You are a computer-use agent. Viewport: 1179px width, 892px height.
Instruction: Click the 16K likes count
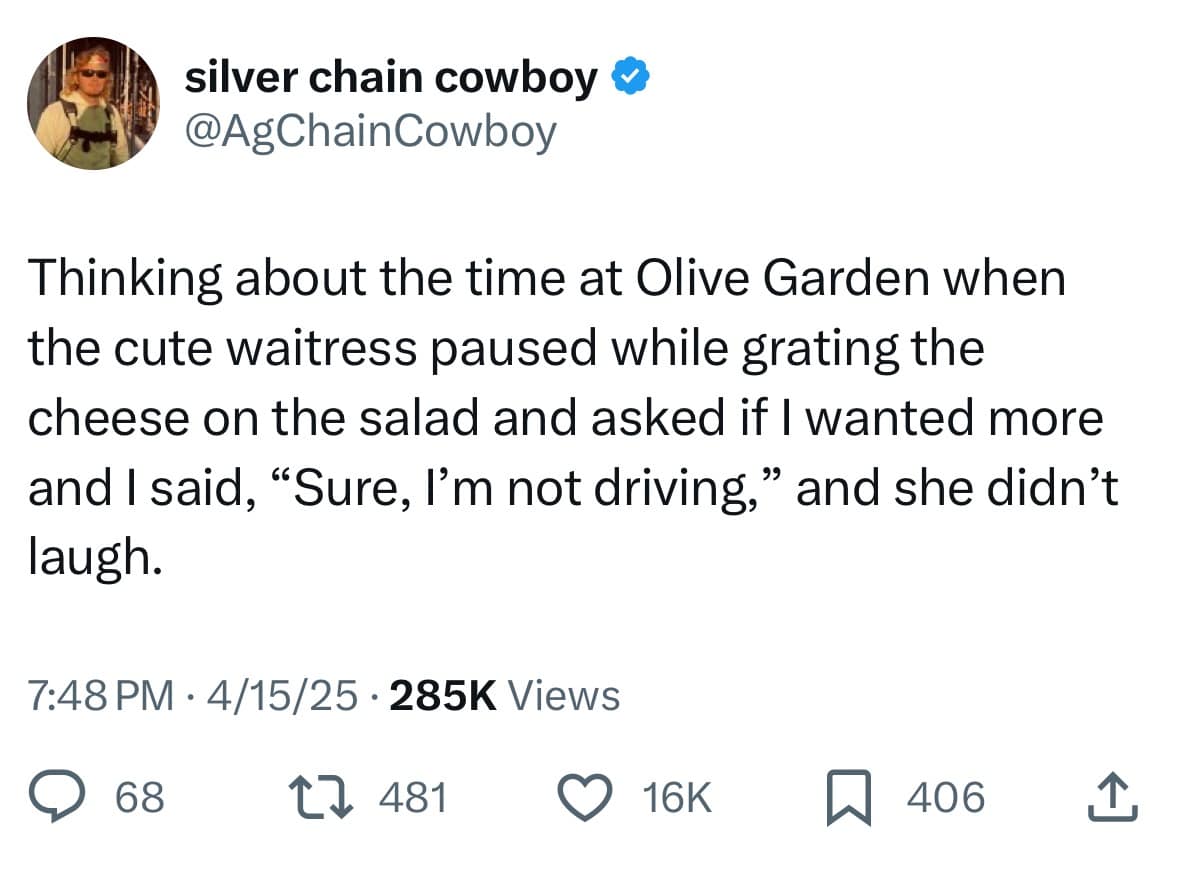(677, 798)
